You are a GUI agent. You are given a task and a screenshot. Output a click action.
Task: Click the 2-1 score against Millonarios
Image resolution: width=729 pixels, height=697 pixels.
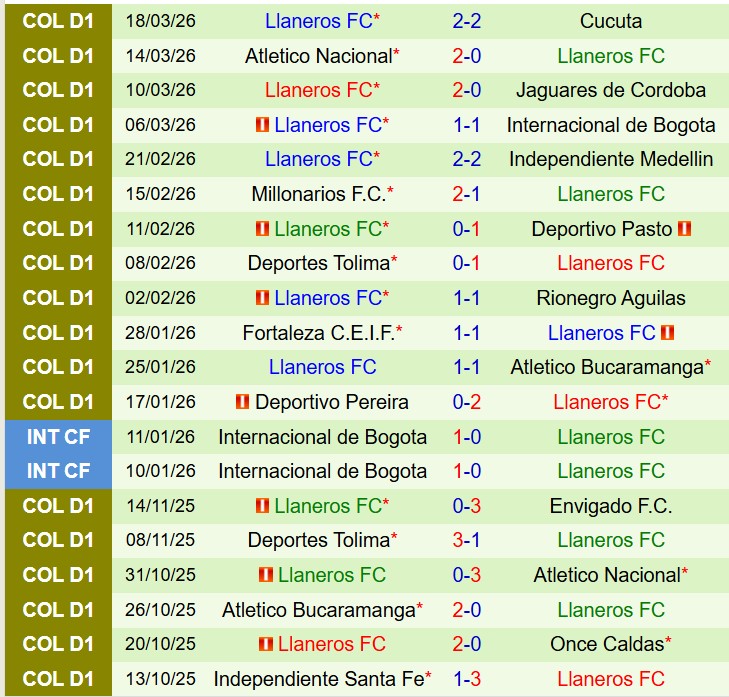[466, 194]
